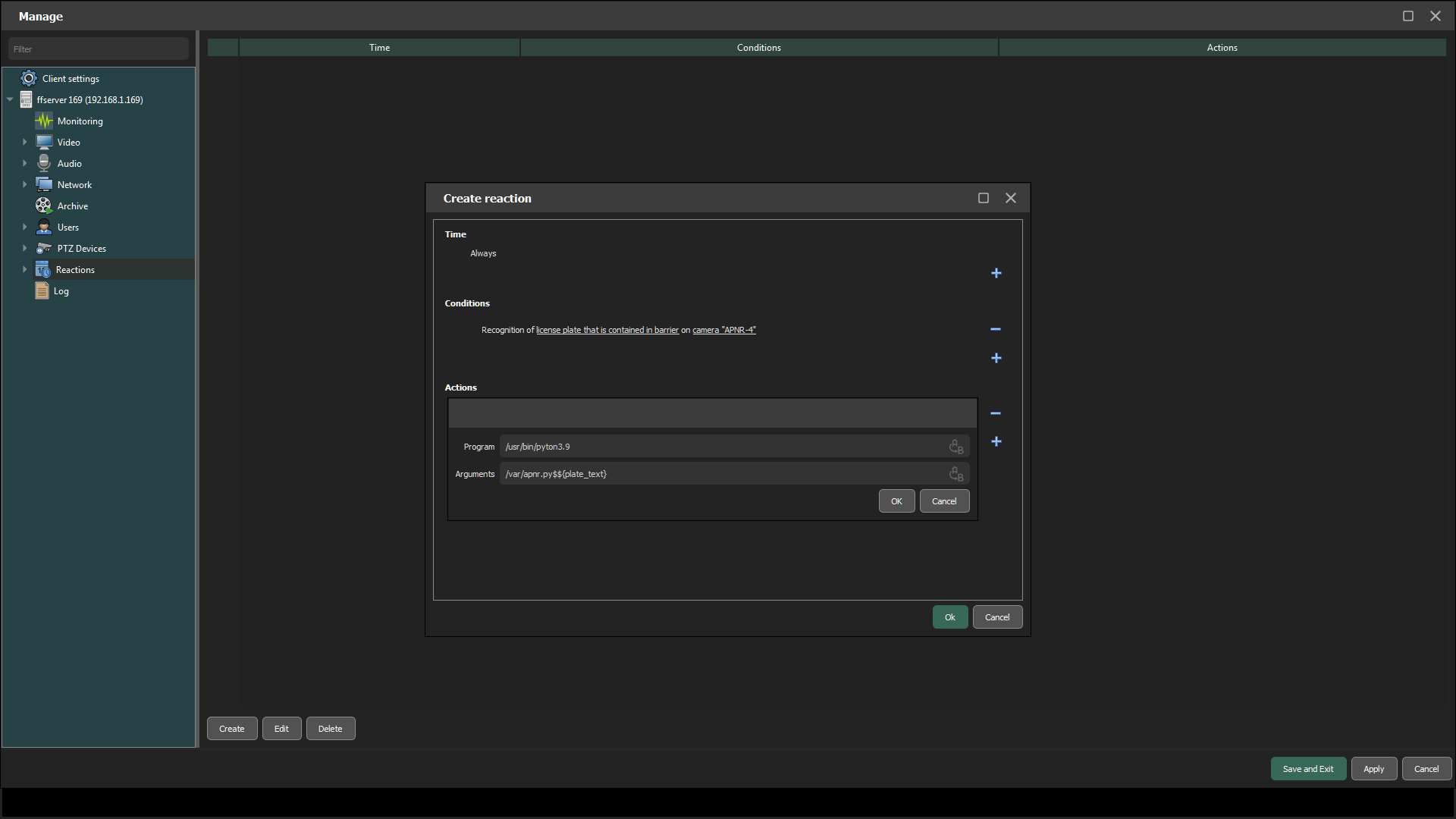Collapse the ffserver 169 tree node
The width and height of the screenshot is (1456, 819).
(x=10, y=99)
